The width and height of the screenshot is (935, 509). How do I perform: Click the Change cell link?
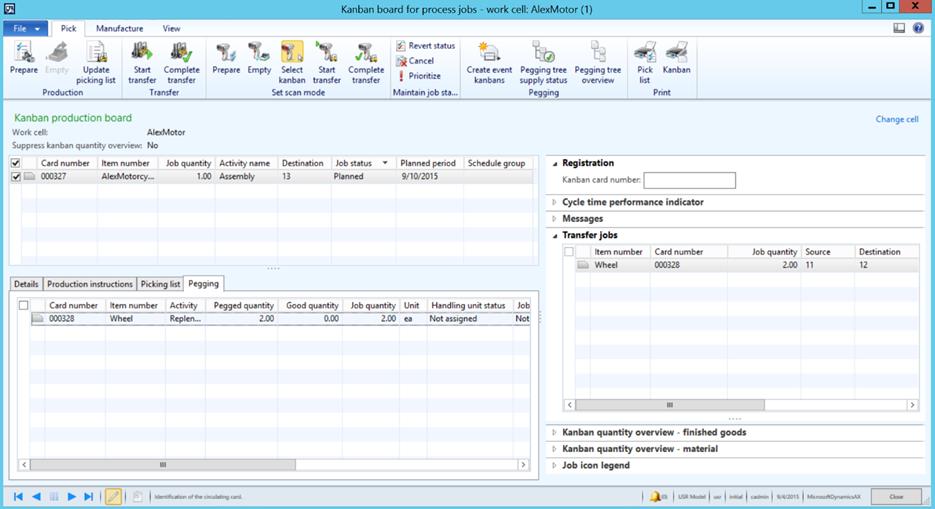897,119
